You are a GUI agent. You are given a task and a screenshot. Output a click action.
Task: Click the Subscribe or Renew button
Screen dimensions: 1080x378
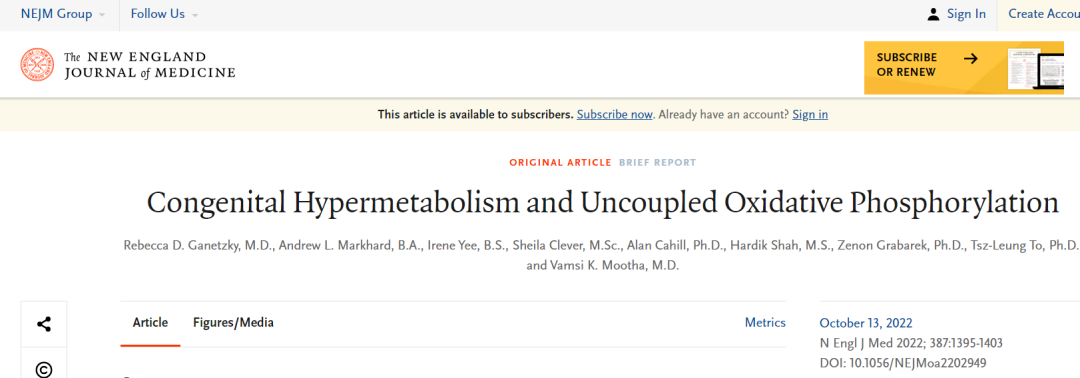coord(965,67)
